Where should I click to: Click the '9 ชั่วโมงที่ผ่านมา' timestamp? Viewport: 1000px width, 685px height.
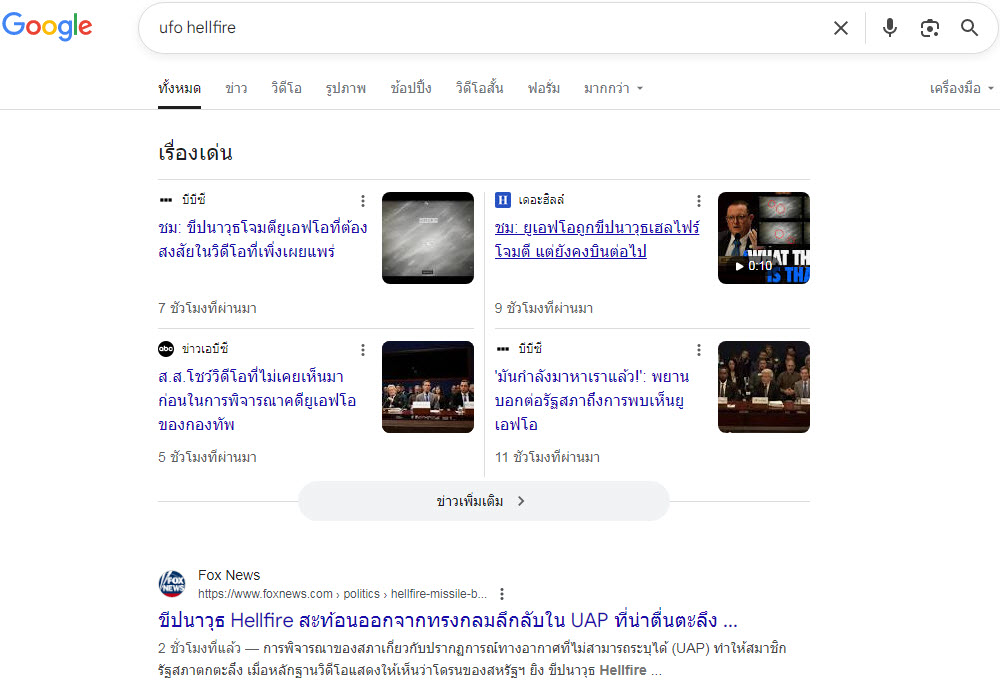pyautogui.click(x=544, y=308)
